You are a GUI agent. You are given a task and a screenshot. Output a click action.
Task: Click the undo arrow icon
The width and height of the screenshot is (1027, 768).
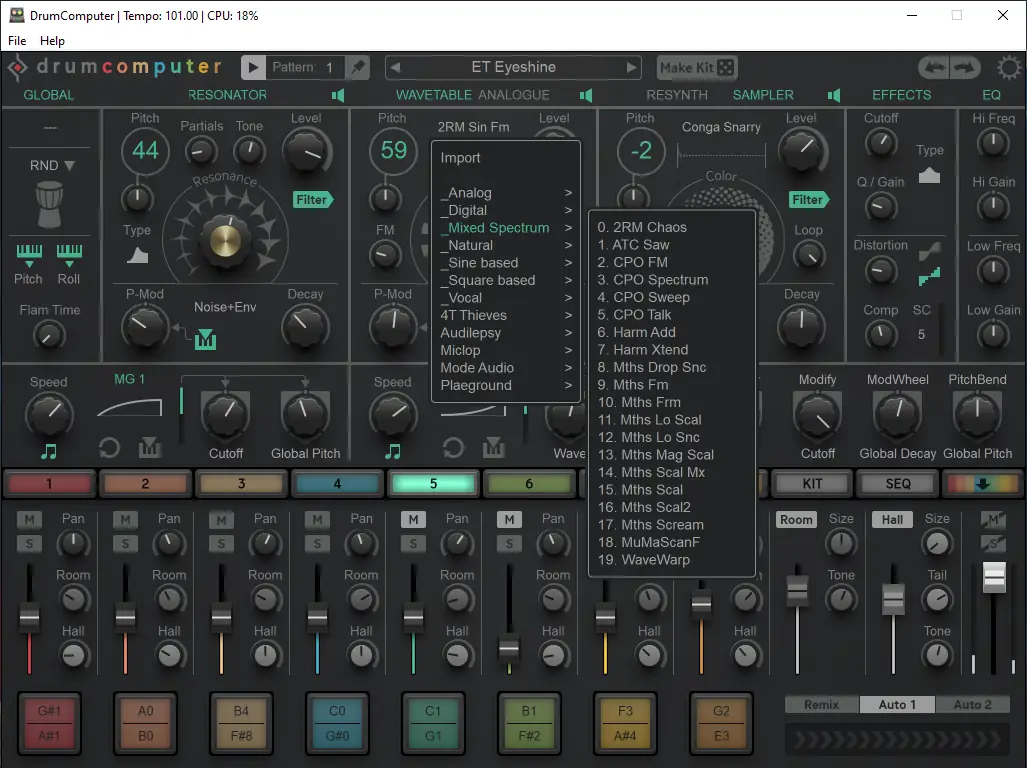[x=934, y=67]
